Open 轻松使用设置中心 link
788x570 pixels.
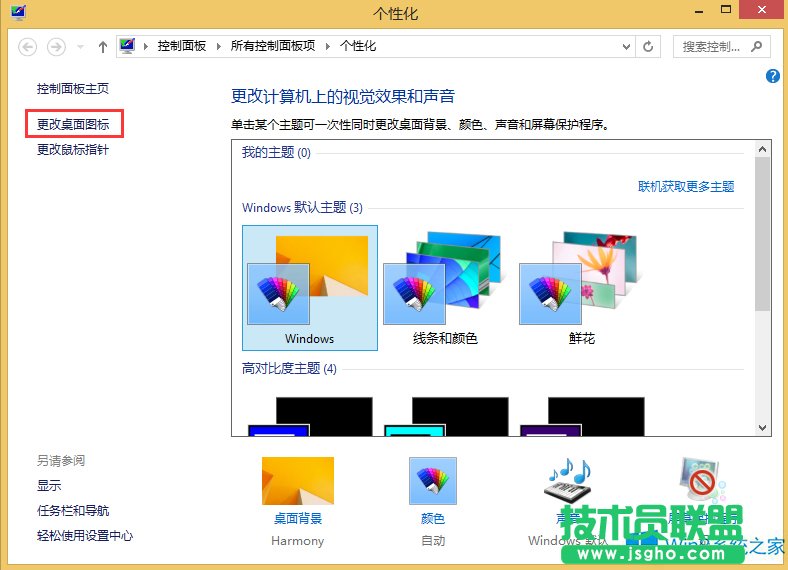pyautogui.click(x=85, y=536)
